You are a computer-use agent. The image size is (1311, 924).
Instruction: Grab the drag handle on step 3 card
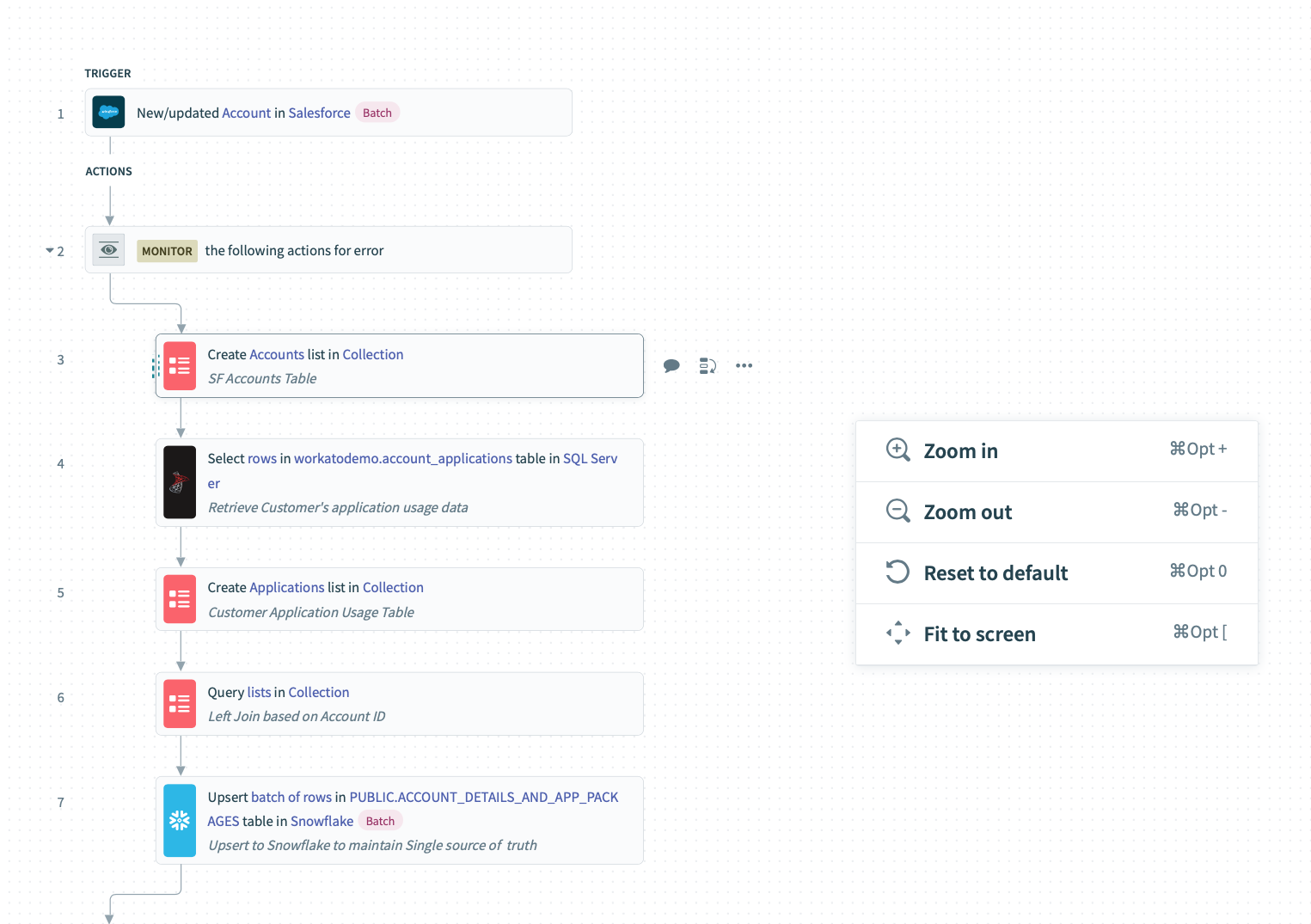click(x=156, y=367)
